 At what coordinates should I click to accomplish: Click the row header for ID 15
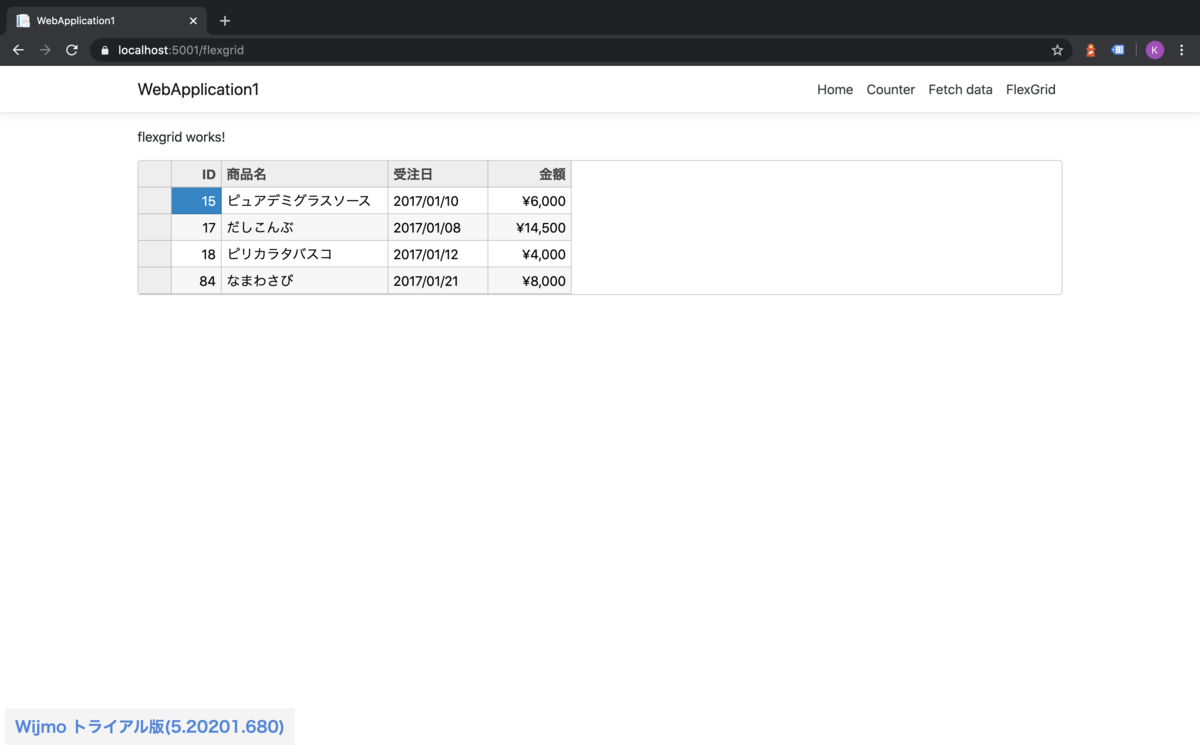point(155,201)
